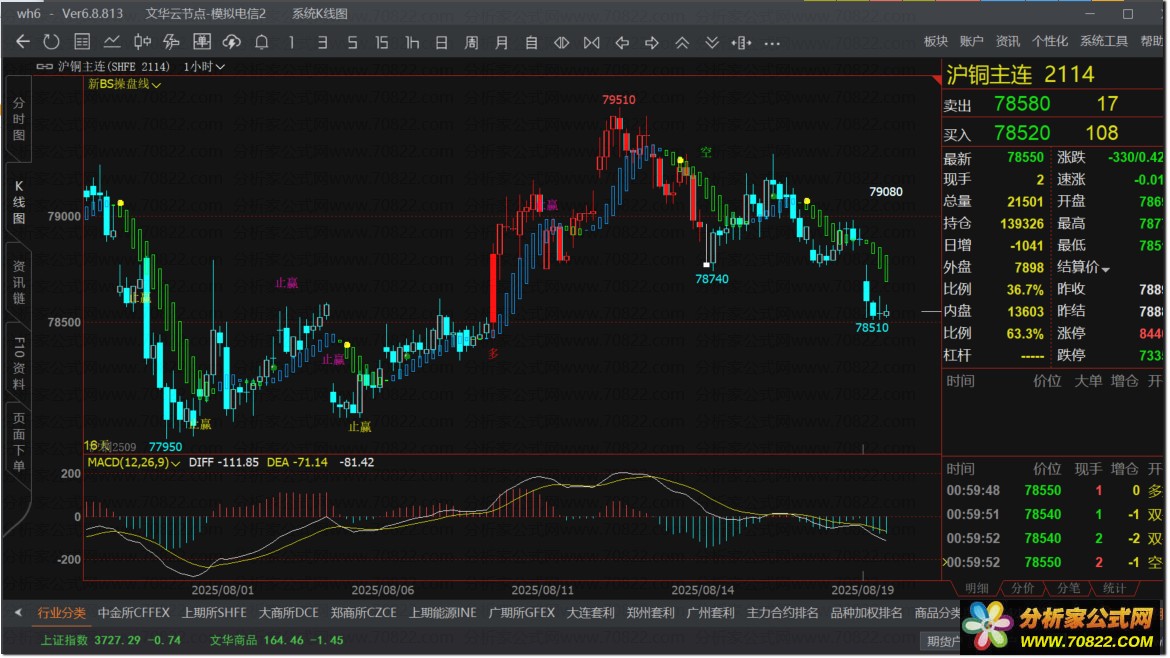Open the 系统工具 menu
1170x658 pixels.
click(x=1104, y=42)
